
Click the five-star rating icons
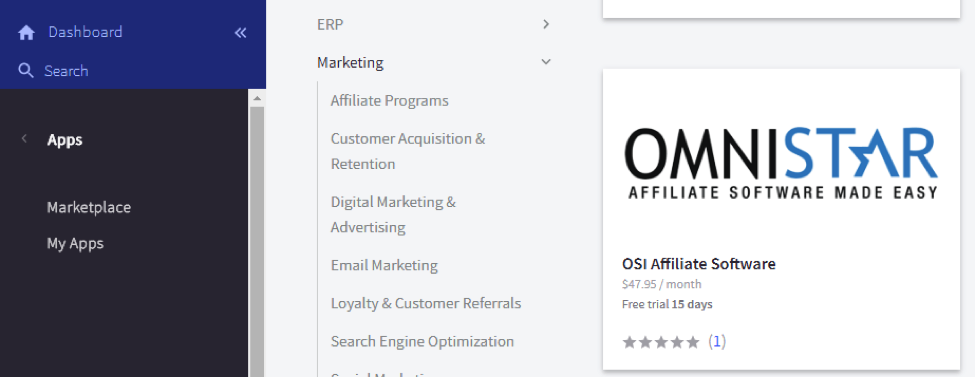[x=662, y=342]
